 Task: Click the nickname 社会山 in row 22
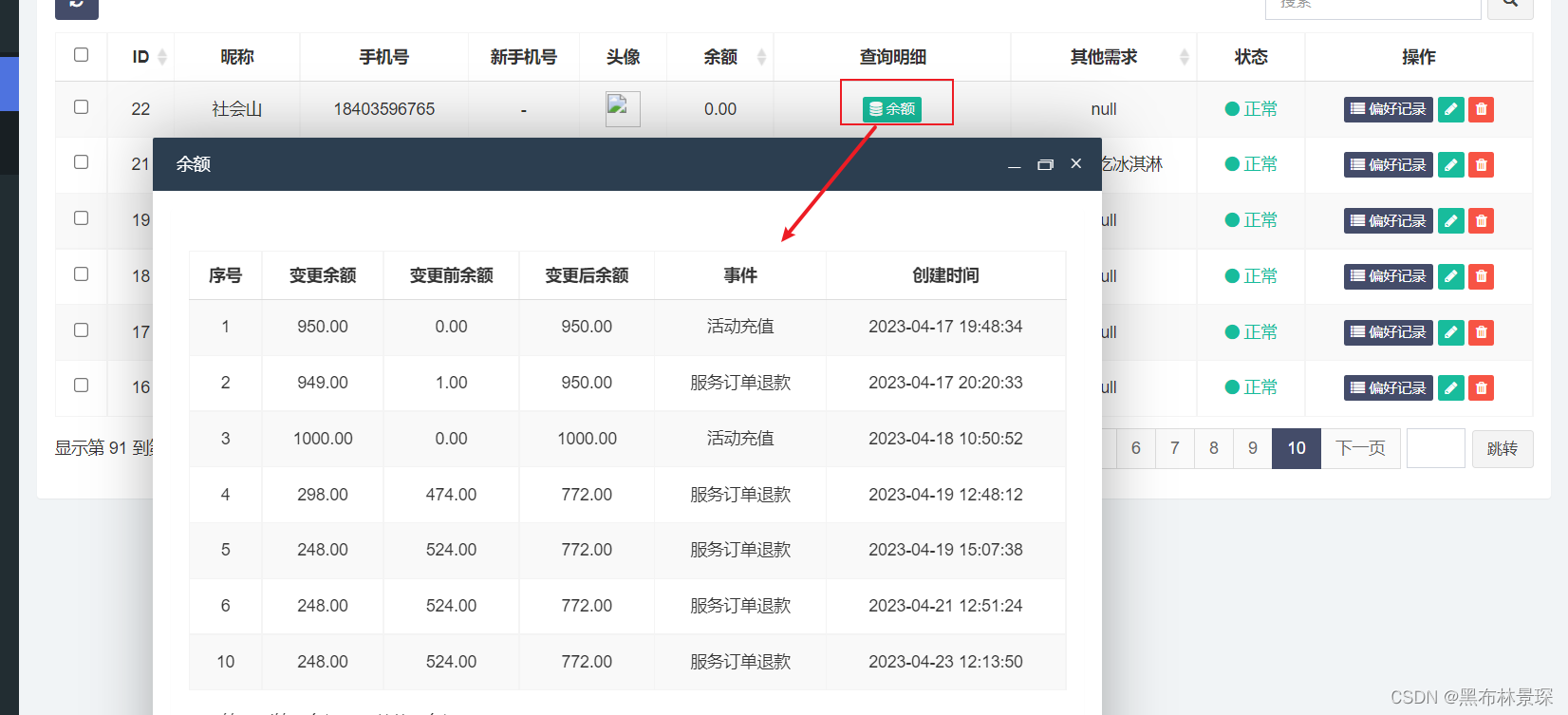236,109
